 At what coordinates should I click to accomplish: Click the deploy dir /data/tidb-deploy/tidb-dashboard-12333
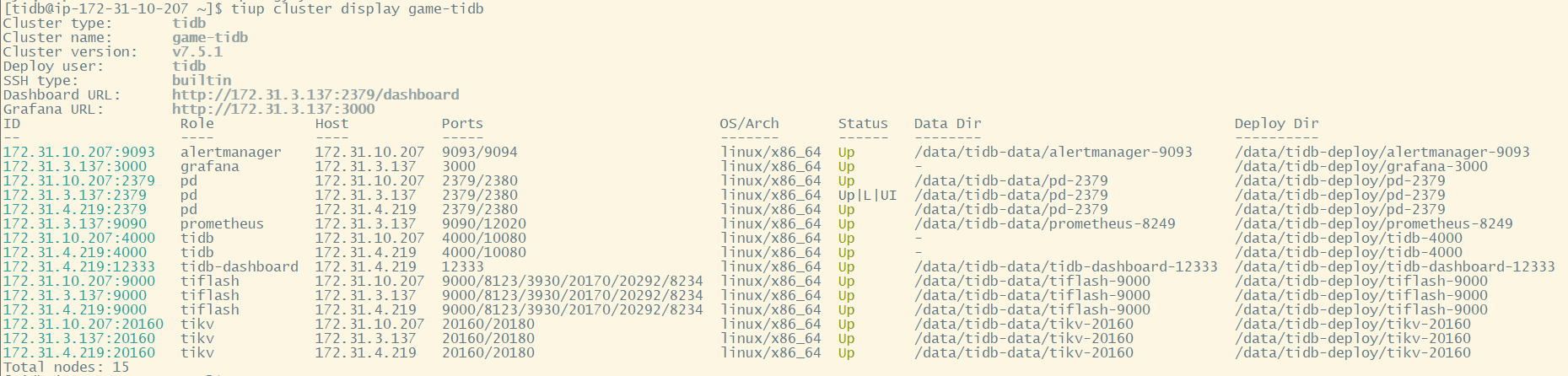pos(1395,266)
